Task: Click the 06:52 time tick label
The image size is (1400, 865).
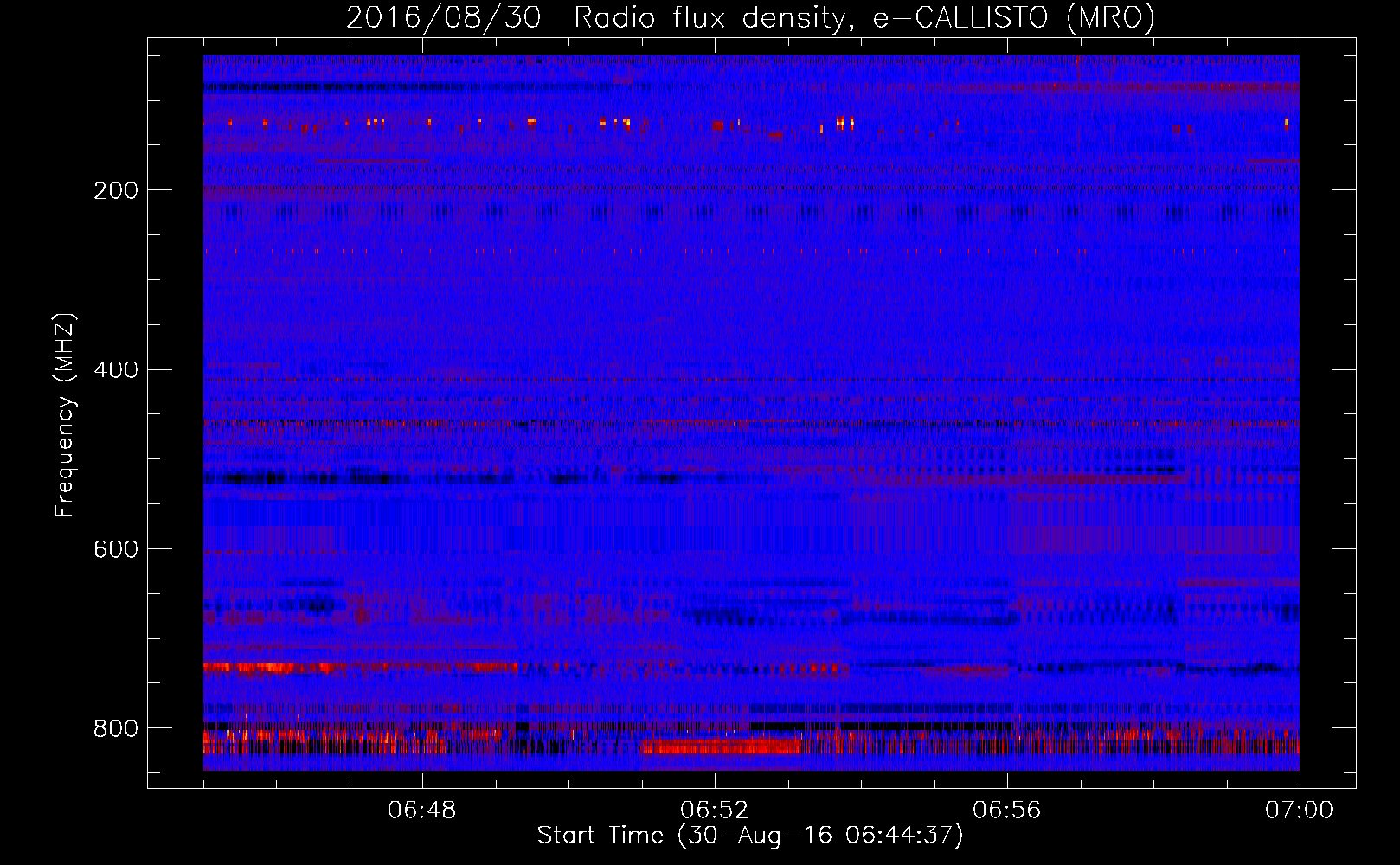Action: tap(715, 811)
